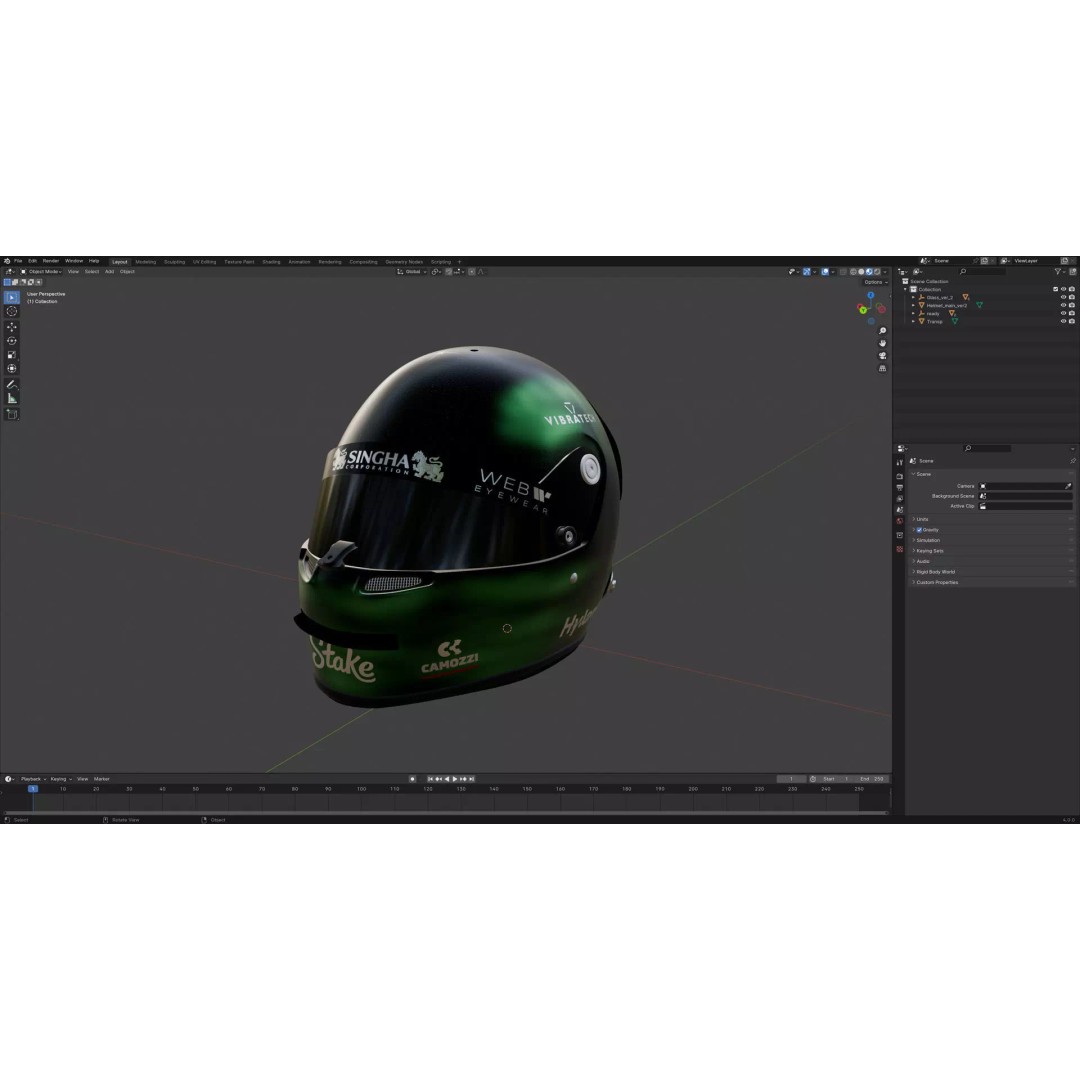Switch to the Modeling workspace tab
This screenshot has width=1080, height=1080.
pyautogui.click(x=146, y=262)
